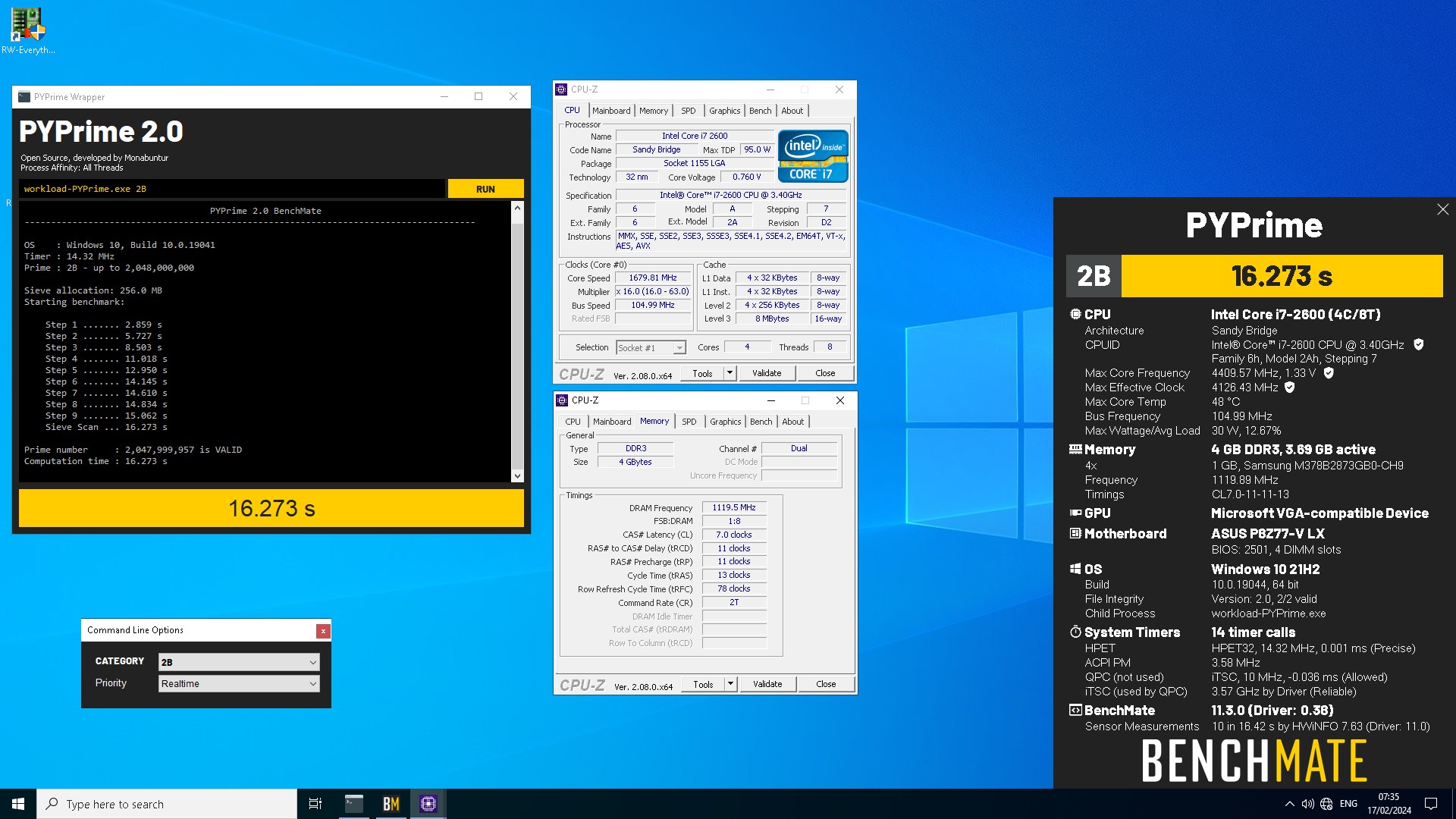Click the verified shield beside CPUID string
The width and height of the screenshot is (1456, 819).
(x=1419, y=344)
